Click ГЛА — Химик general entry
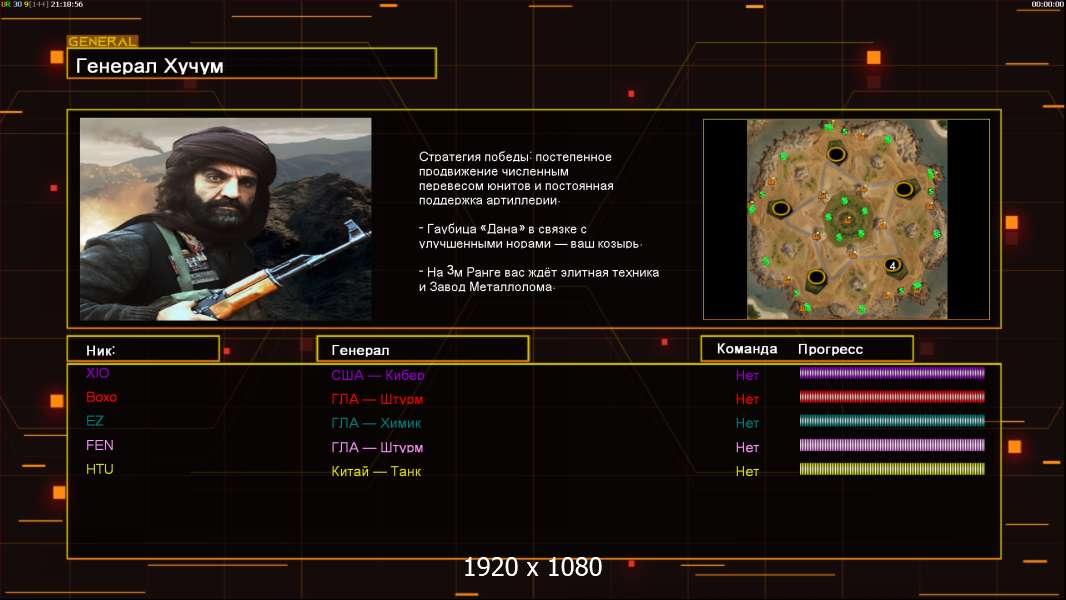 pos(376,423)
